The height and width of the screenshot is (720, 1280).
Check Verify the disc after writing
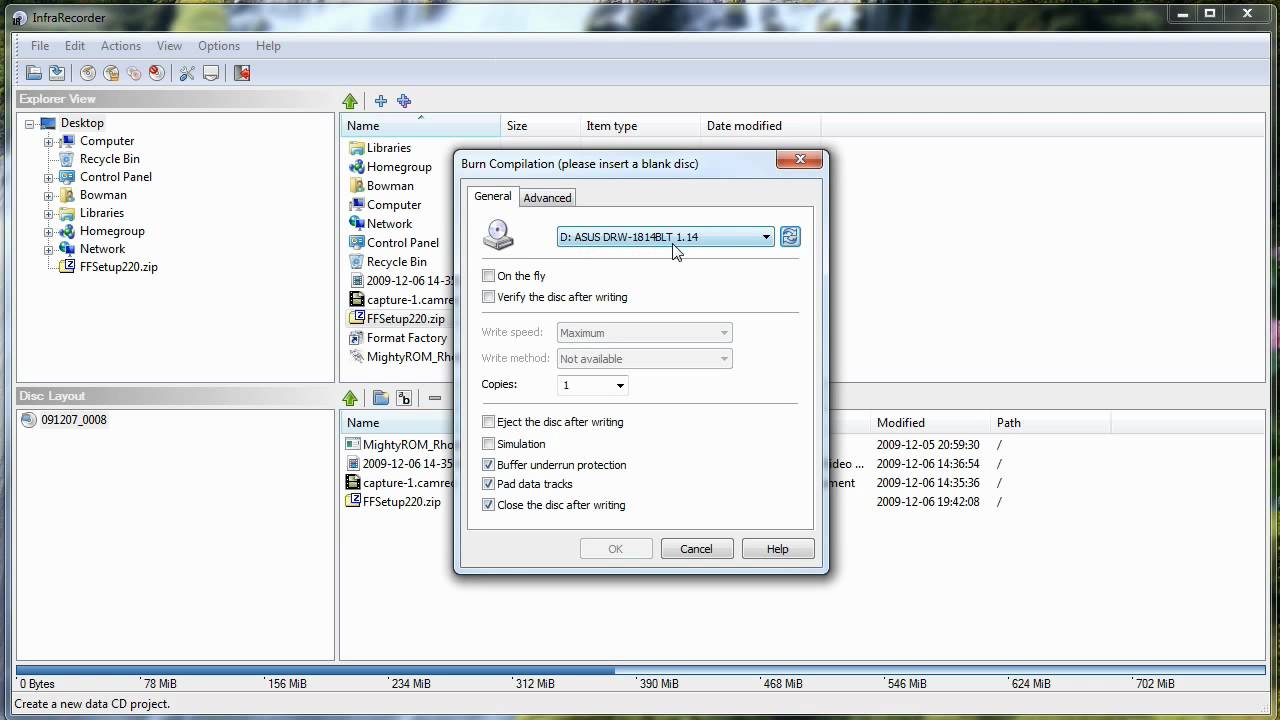(488, 296)
